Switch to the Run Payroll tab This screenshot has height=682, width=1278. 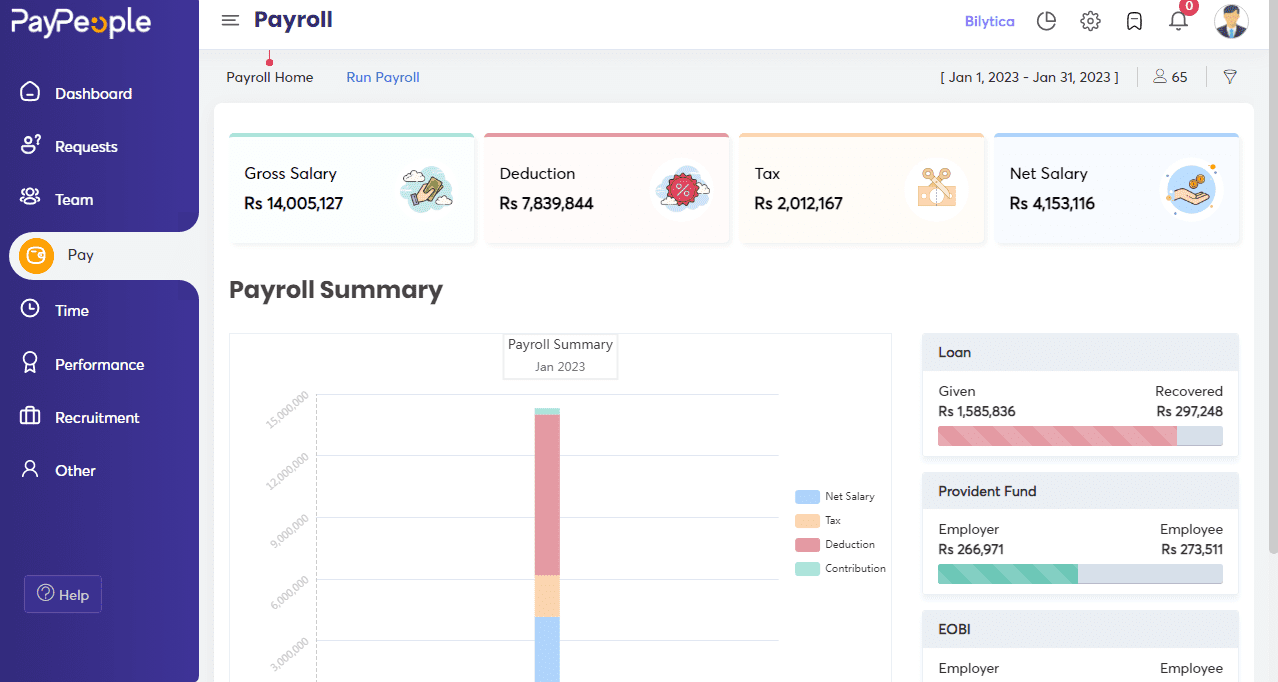coord(383,77)
